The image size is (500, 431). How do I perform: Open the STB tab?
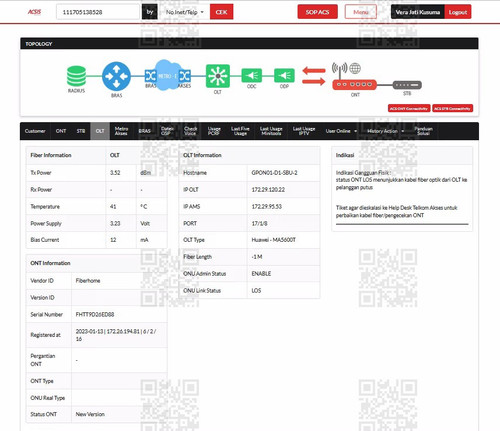point(81,131)
